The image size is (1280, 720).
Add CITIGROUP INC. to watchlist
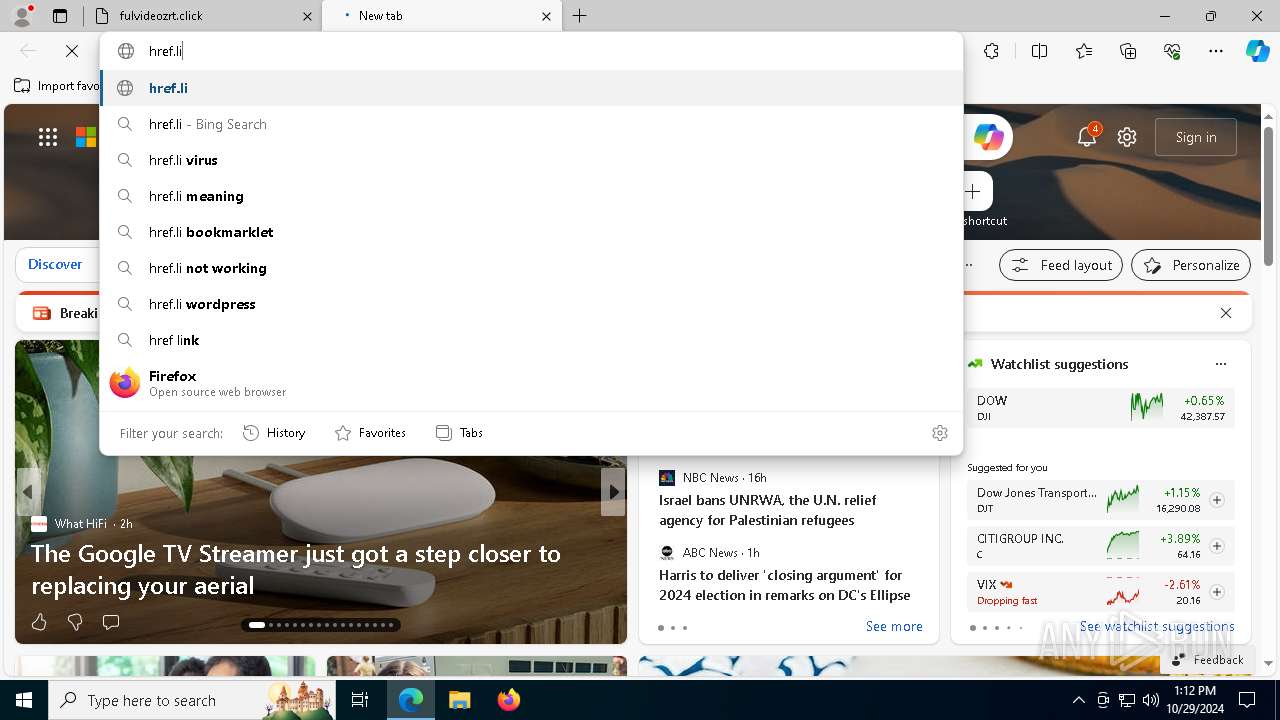1217,546
